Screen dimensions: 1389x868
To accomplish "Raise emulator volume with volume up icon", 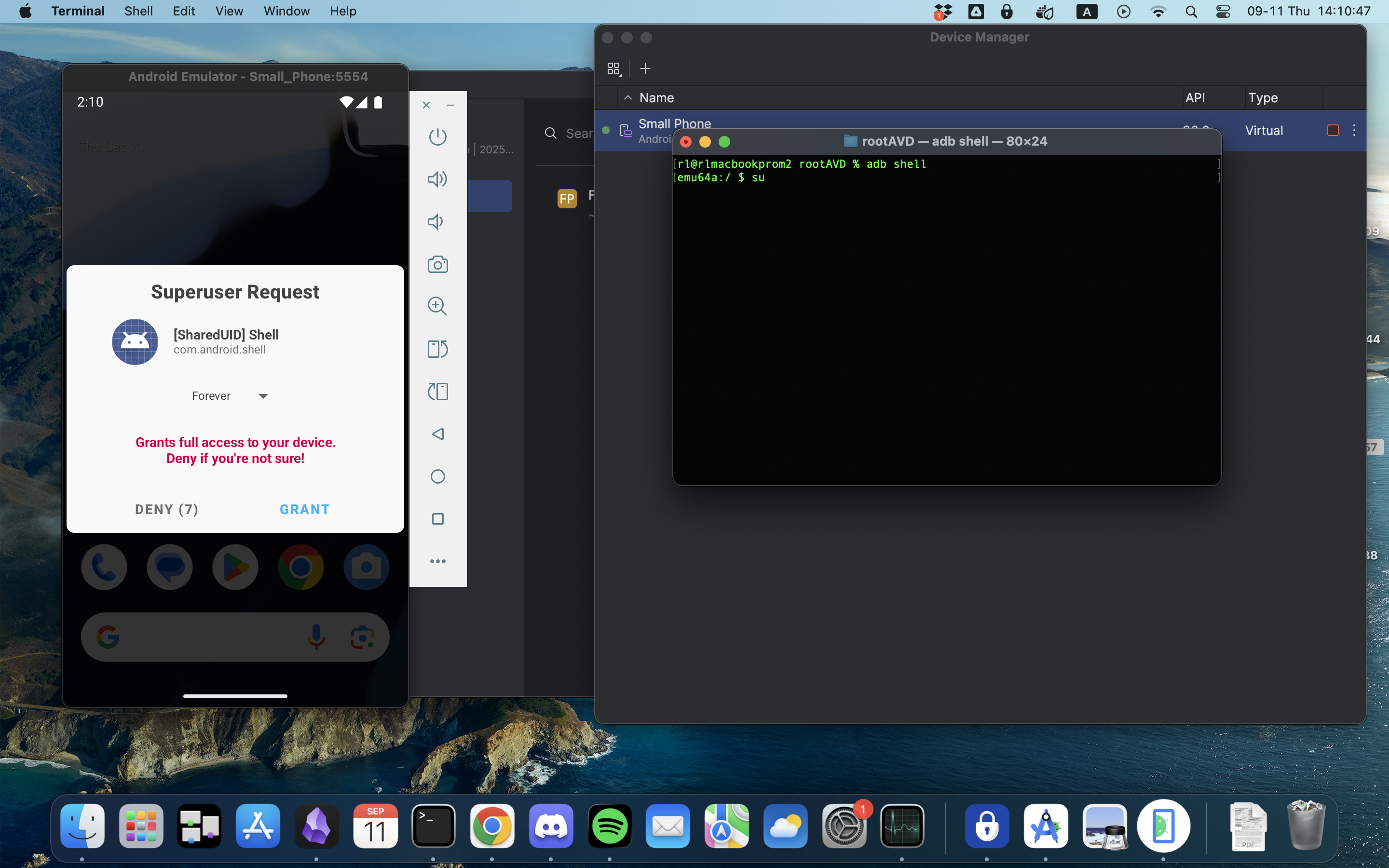I will [x=437, y=179].
